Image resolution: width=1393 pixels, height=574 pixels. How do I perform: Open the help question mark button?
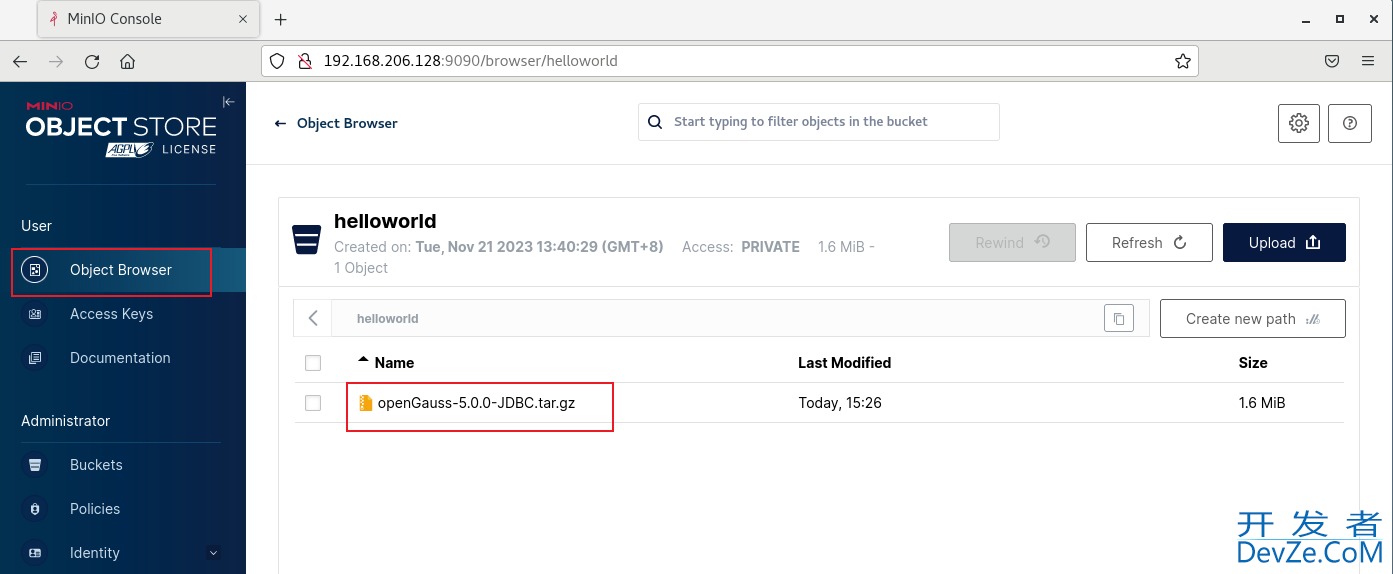1350,123
